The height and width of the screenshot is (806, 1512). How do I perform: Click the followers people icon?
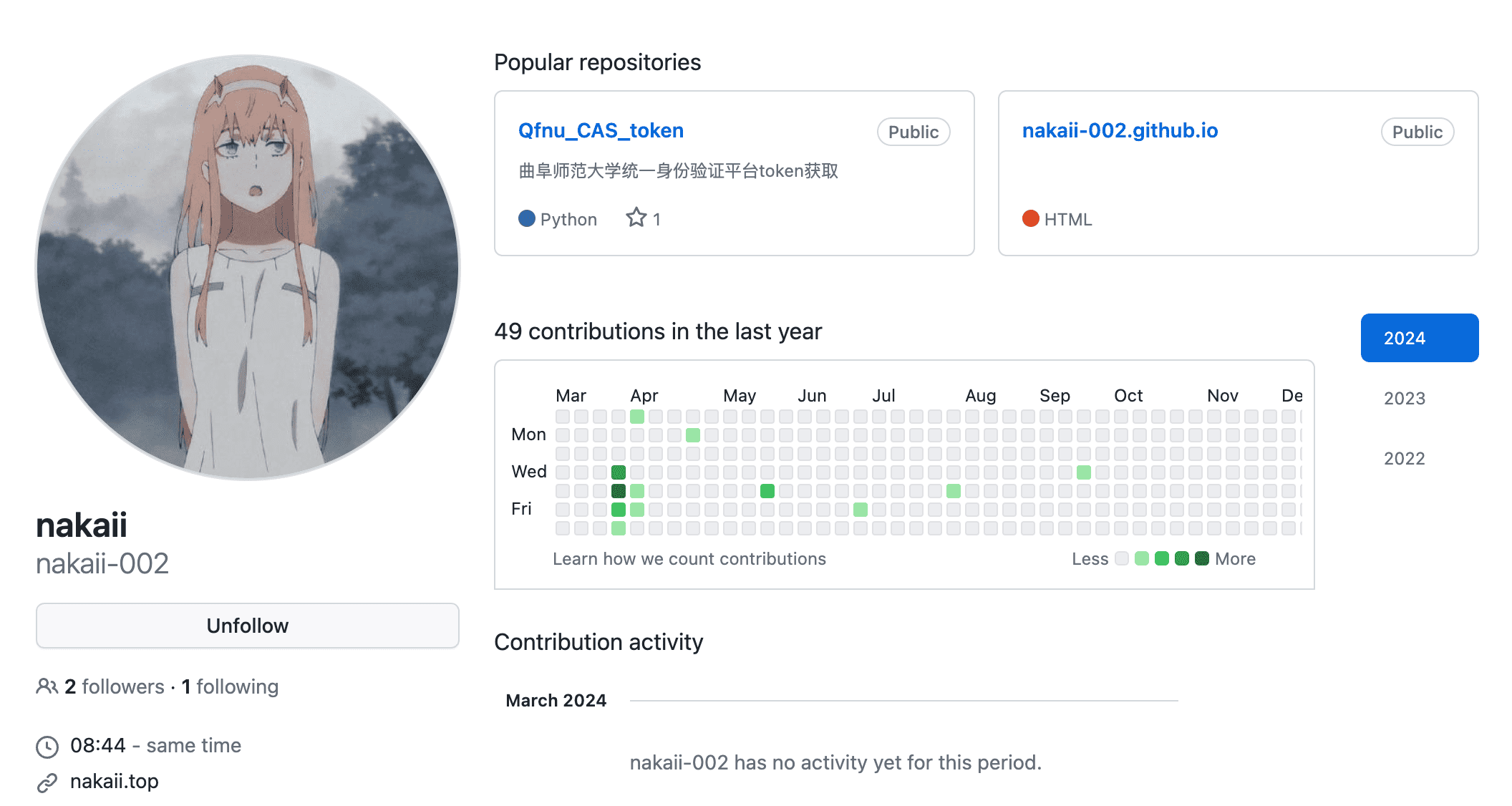(47, 686)
